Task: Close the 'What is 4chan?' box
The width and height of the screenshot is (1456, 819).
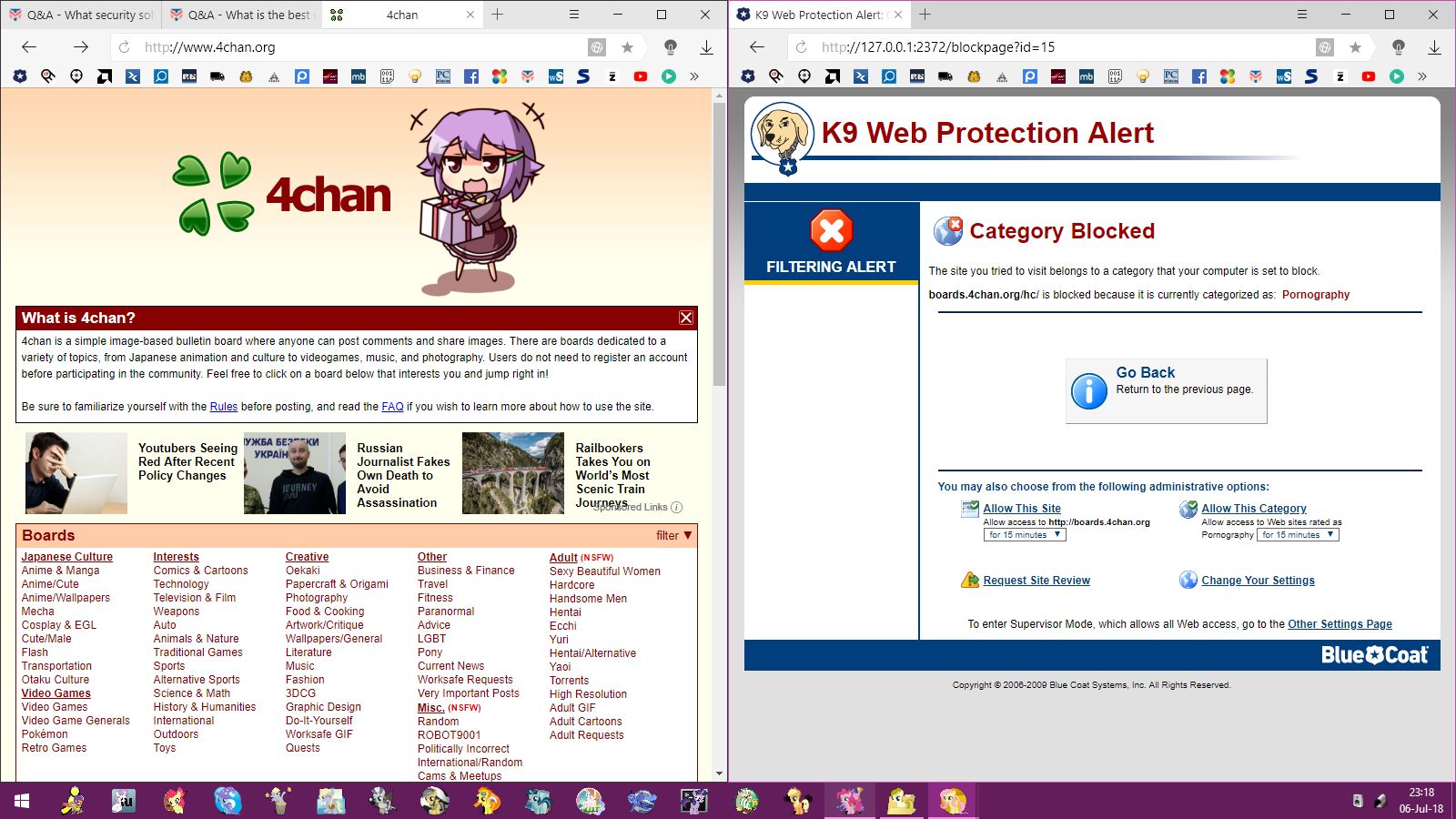Action: point(686,318)
